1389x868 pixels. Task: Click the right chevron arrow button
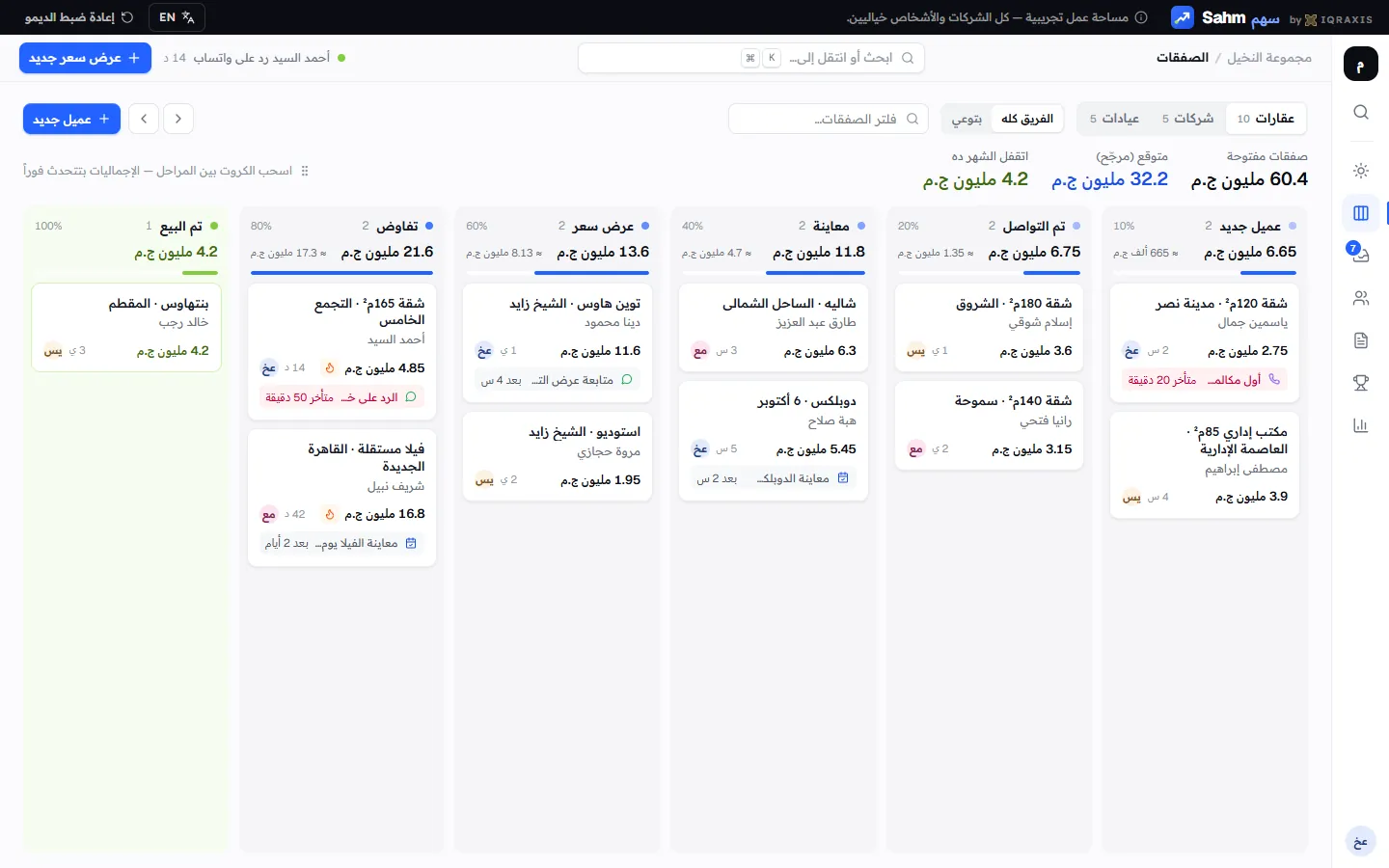178,119
